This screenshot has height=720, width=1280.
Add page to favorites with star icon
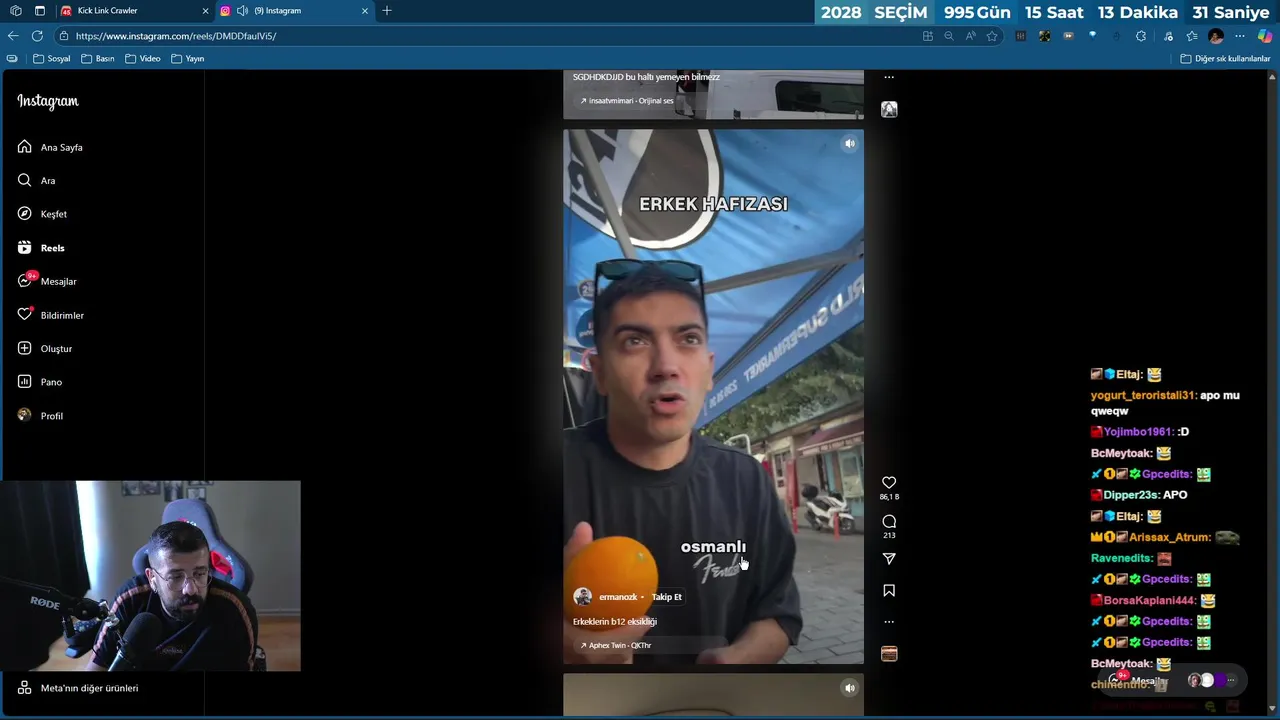pyautogui.click(x=992, y=36)
